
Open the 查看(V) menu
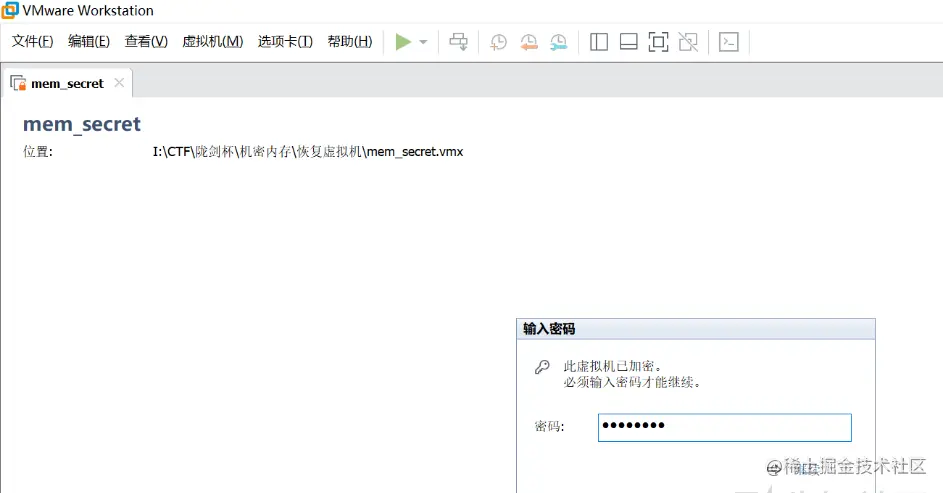[146, 41]
